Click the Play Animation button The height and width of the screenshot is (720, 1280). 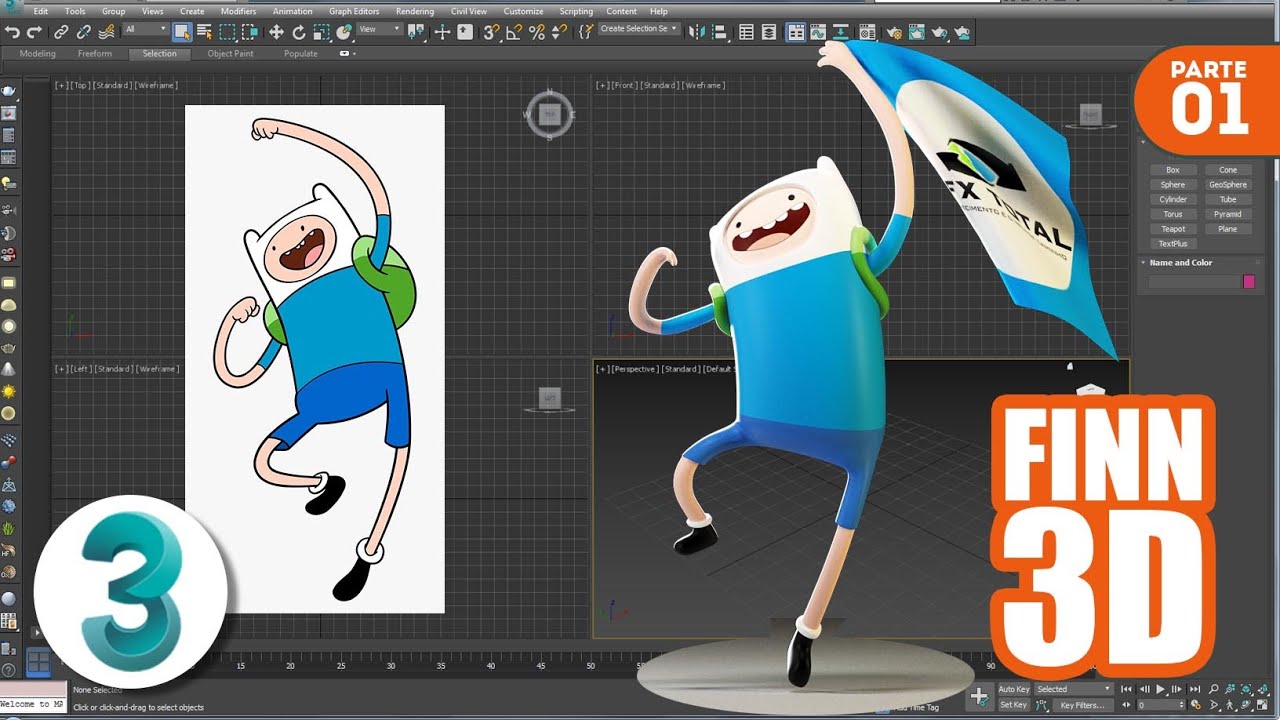click(1161, 689)
